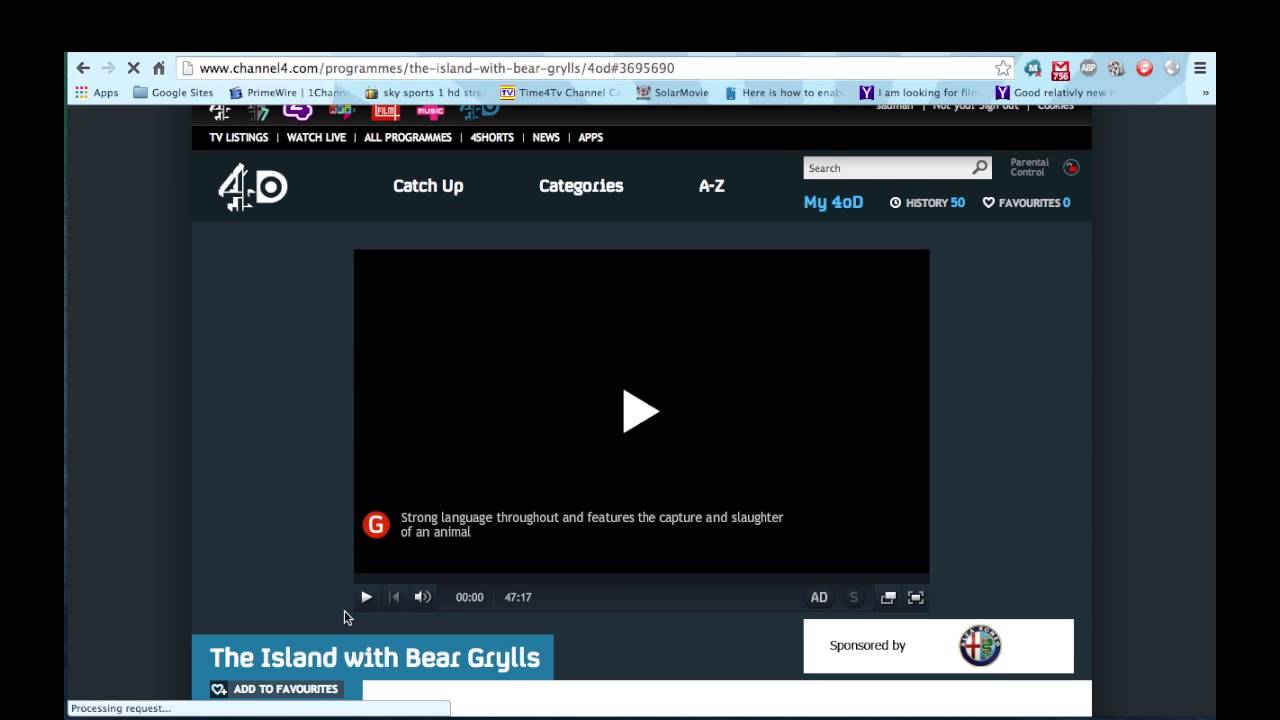The image size is (1280, 720).
Task: Open the 'Here is how to enable' bookmark
Action: (784, 92)
